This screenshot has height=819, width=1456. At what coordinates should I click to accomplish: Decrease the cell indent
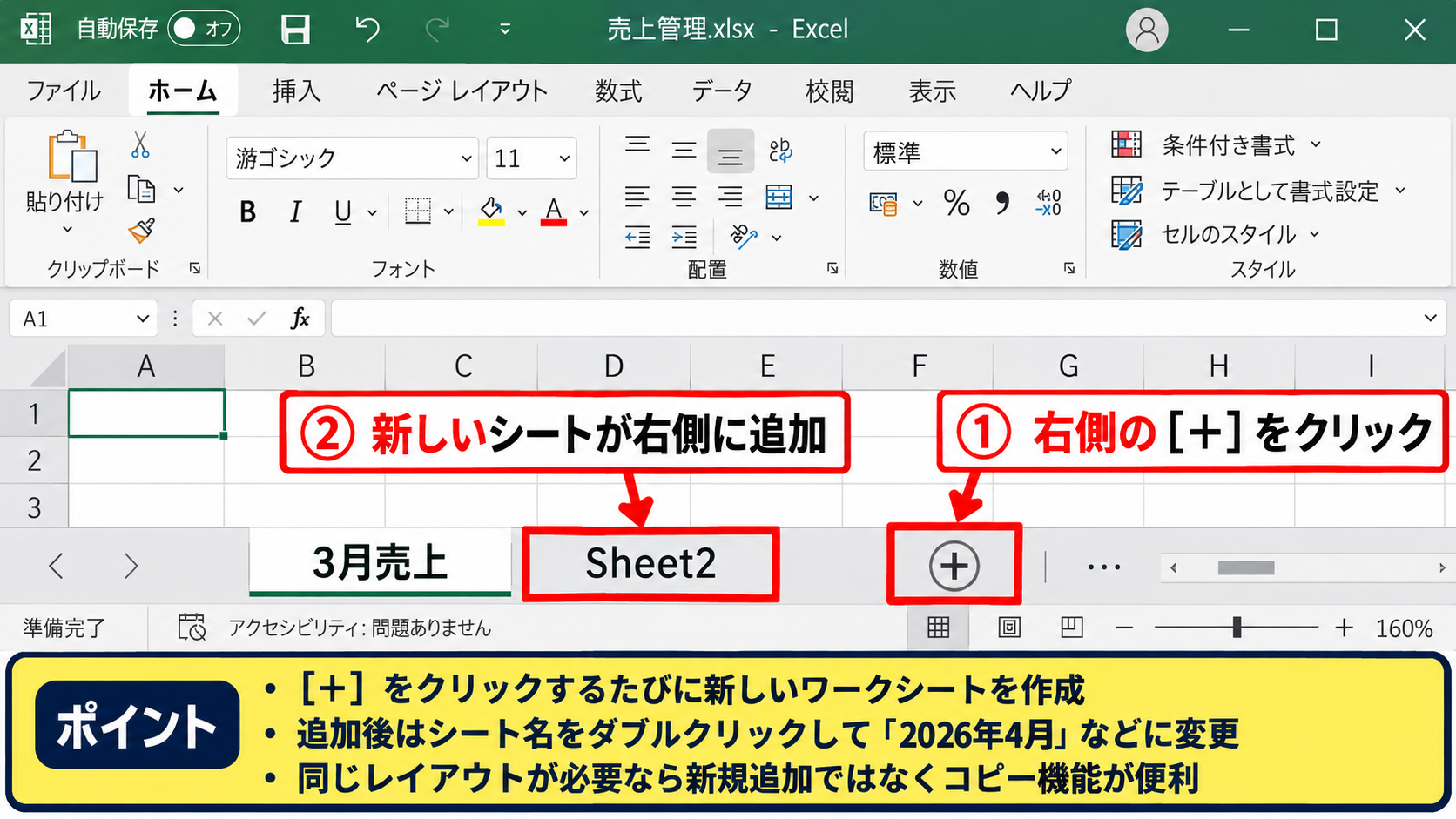637,237
